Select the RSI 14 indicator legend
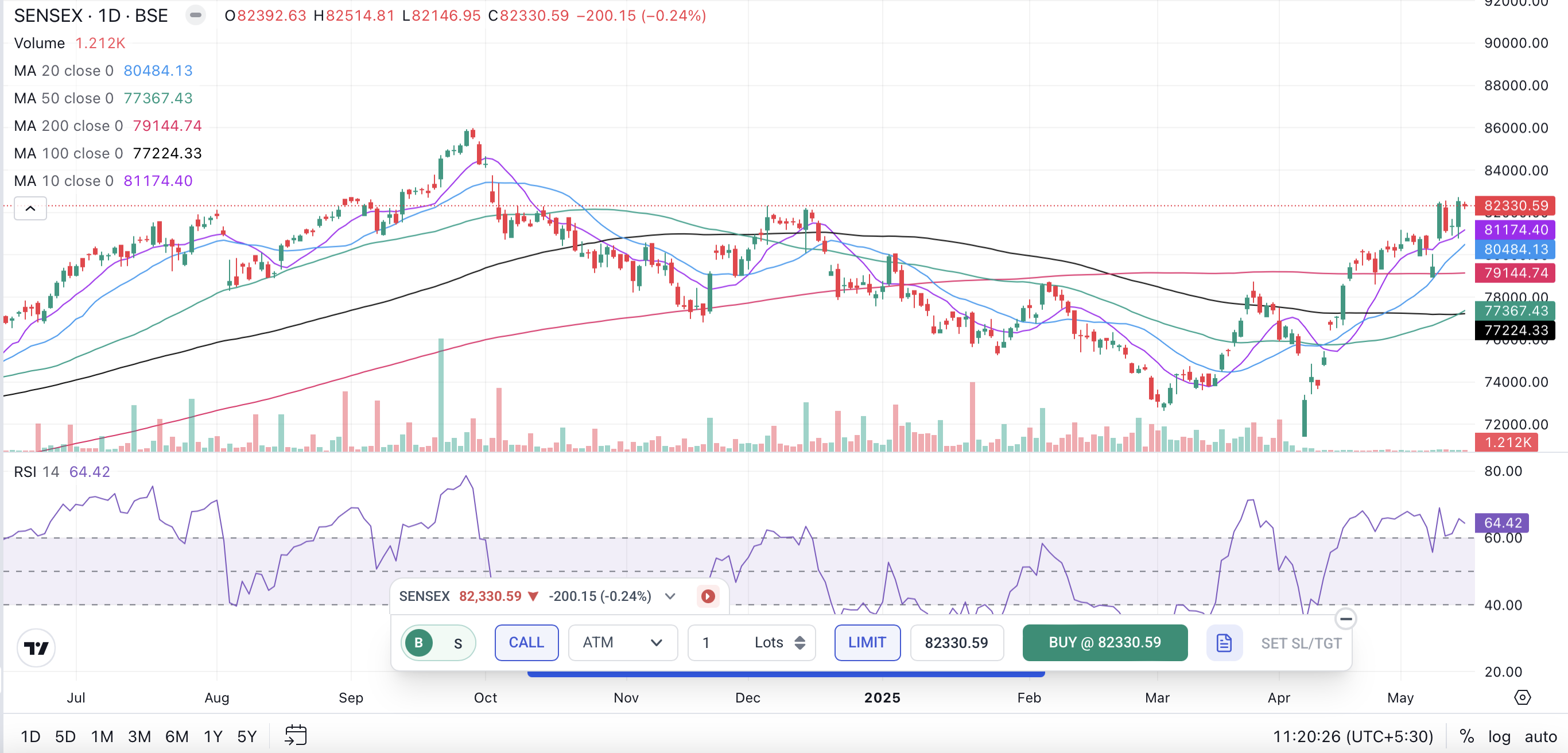This screenshot has width=1568, height=753. pyautogui.click(x=61, y=472)
